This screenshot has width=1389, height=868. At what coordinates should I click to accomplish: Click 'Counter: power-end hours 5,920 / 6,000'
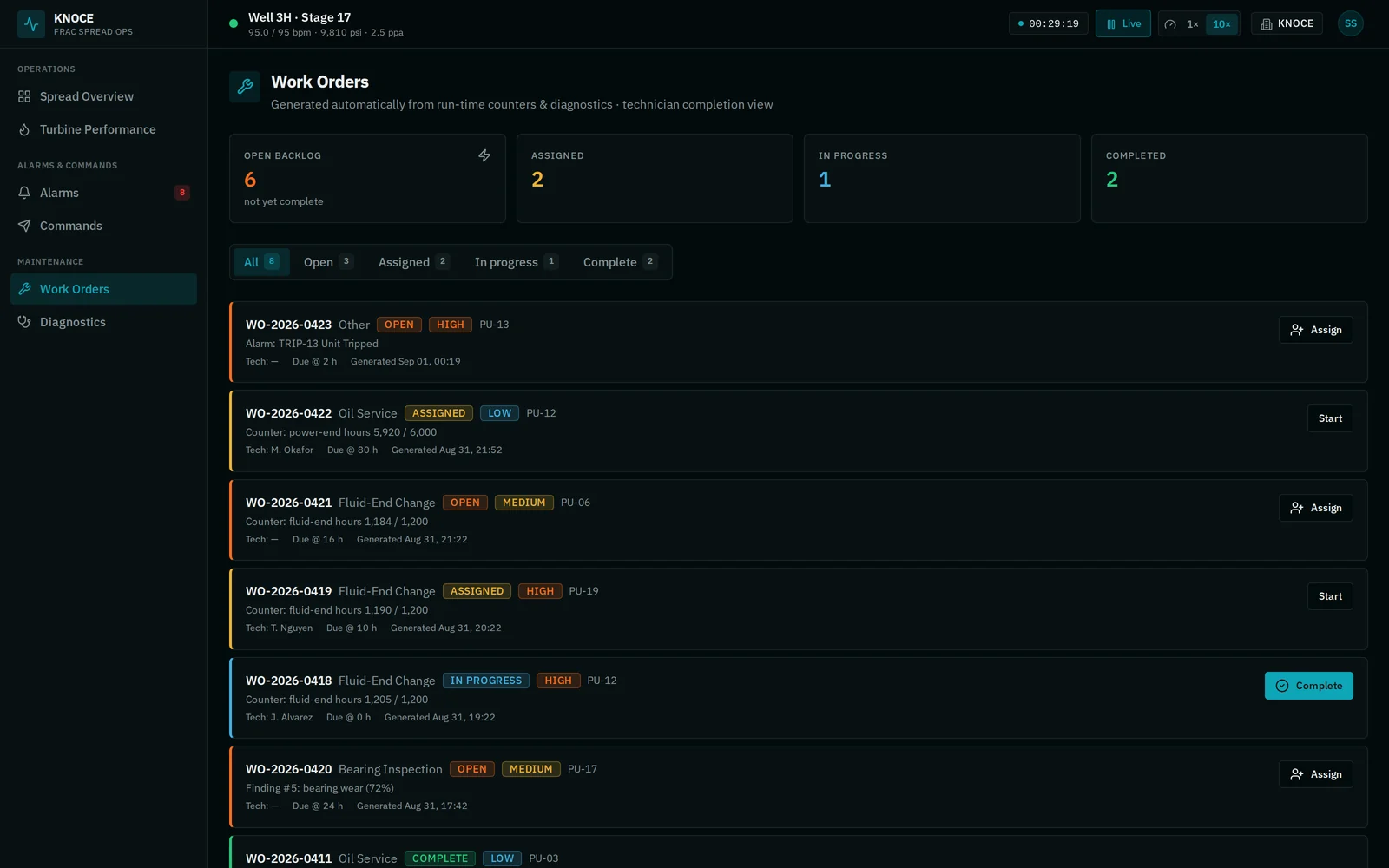(341, 432)
